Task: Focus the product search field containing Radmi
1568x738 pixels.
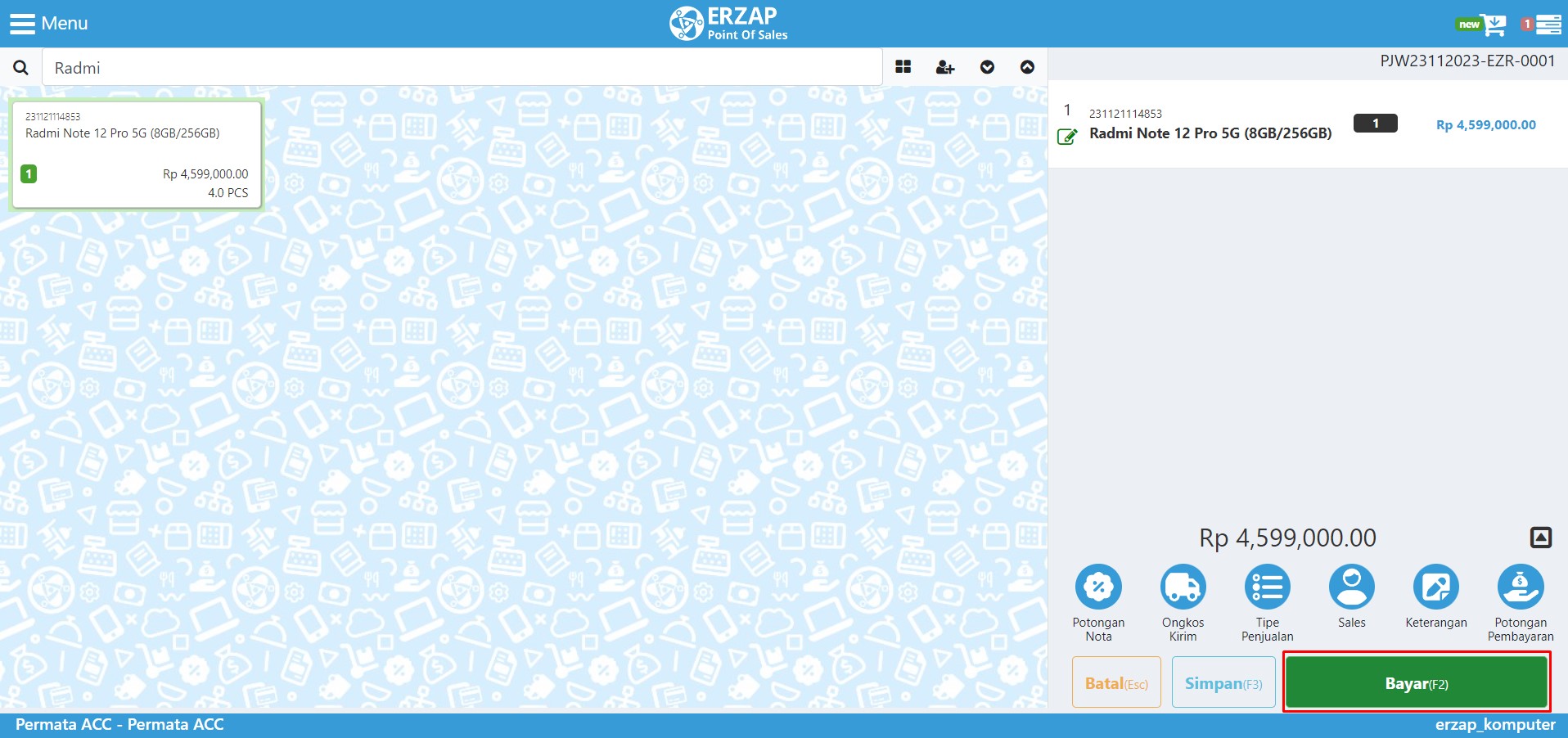Action: tap(462, 67)
